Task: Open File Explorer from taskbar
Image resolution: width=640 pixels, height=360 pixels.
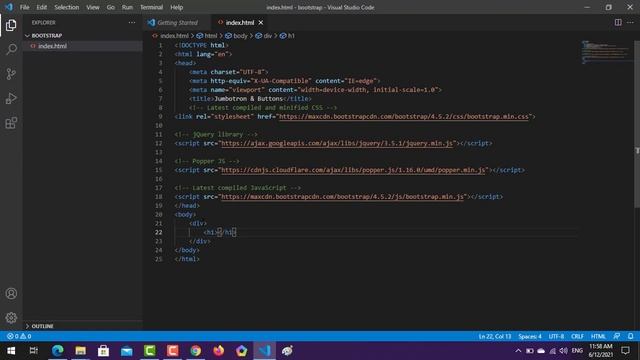Action: (x=80, y=351)
